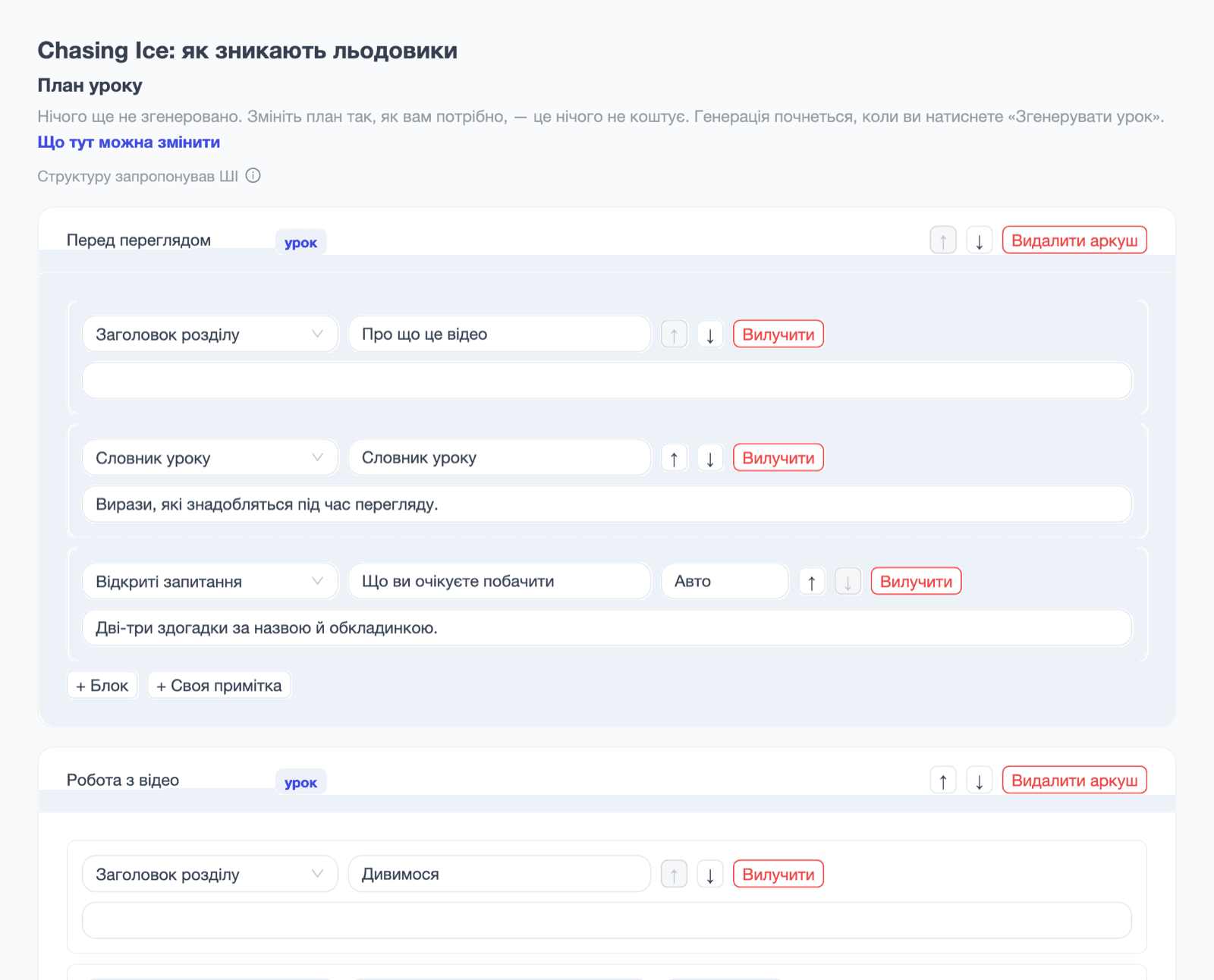Move 'Словник уроку' block down
This screenshot has width=1214, height=980.
[710, 458]
